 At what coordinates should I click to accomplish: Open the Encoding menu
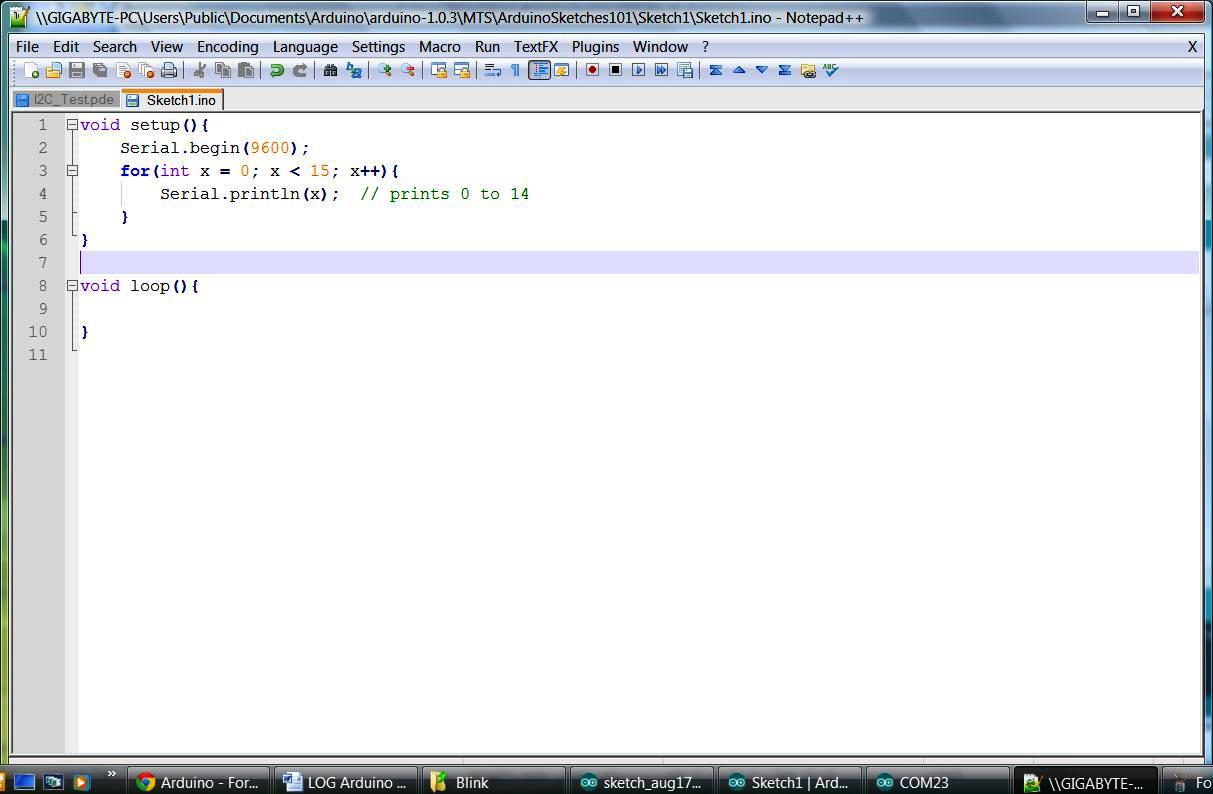[228, 47]
